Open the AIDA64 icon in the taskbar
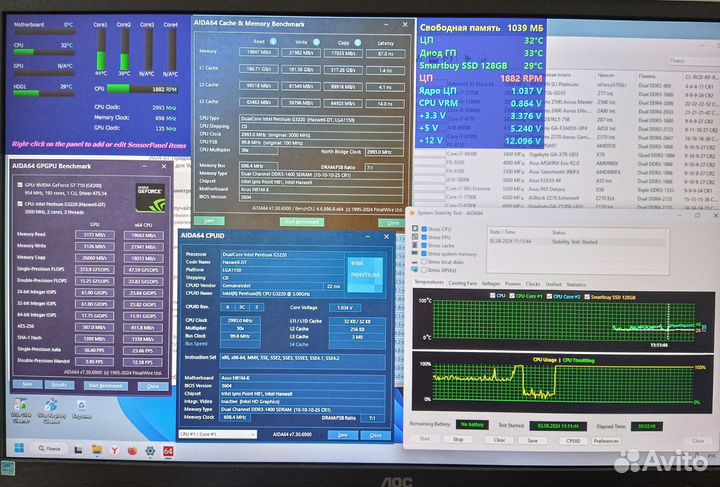The width and height of the screenshot is (720, 487). 169,451
